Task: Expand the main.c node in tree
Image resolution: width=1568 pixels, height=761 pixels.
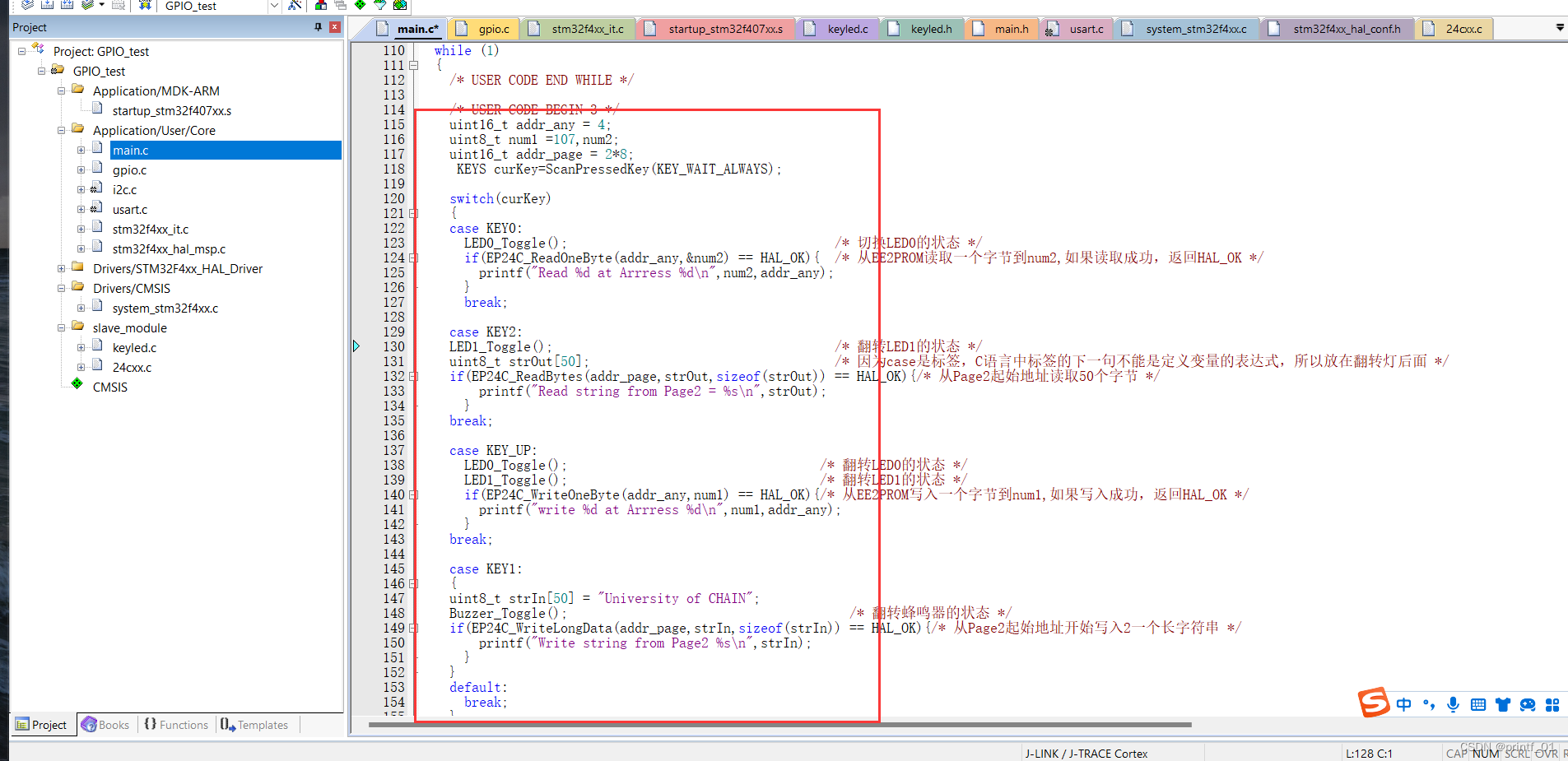Action: [81, 150]
